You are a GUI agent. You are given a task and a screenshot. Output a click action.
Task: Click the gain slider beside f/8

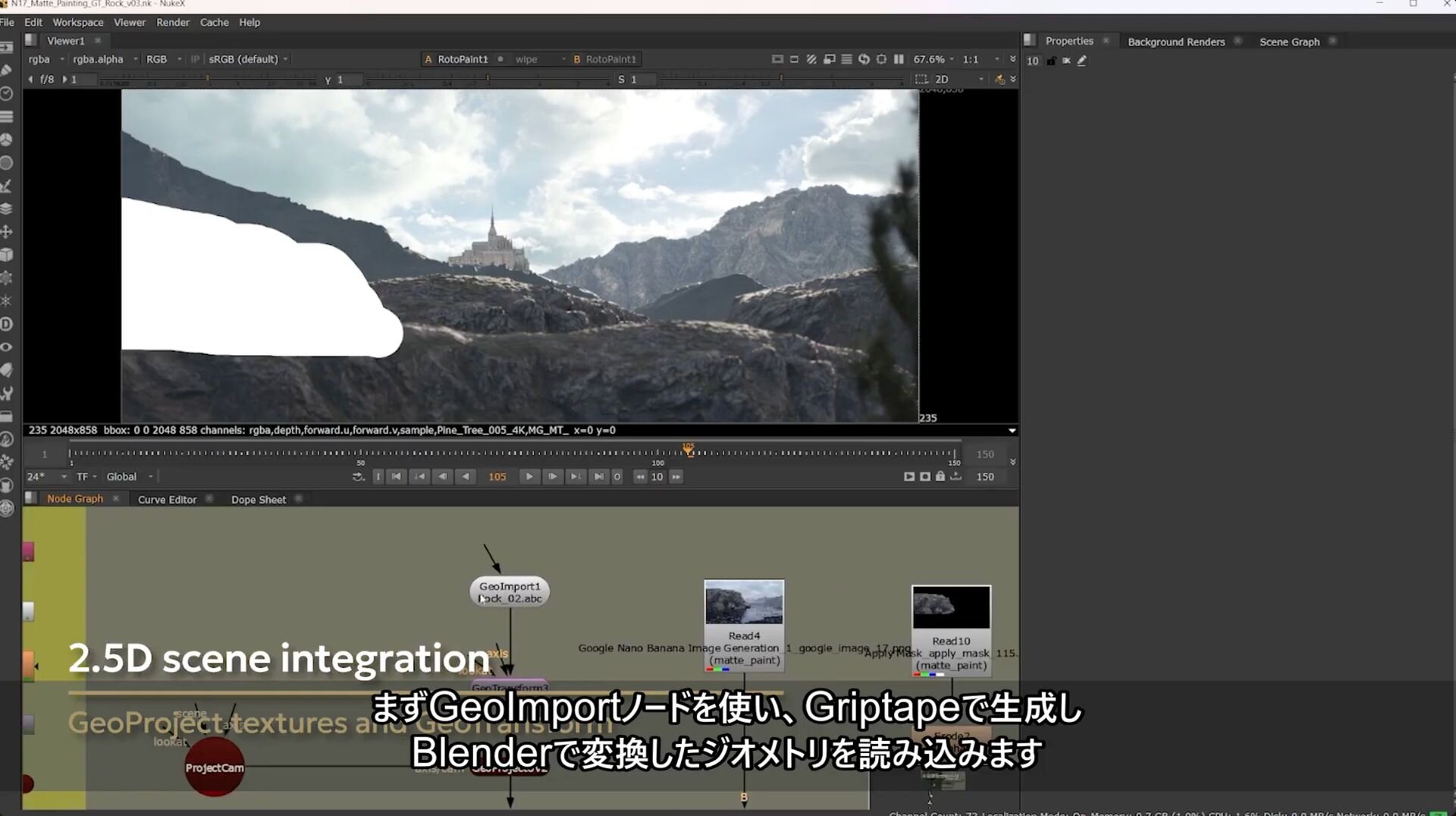206,80
